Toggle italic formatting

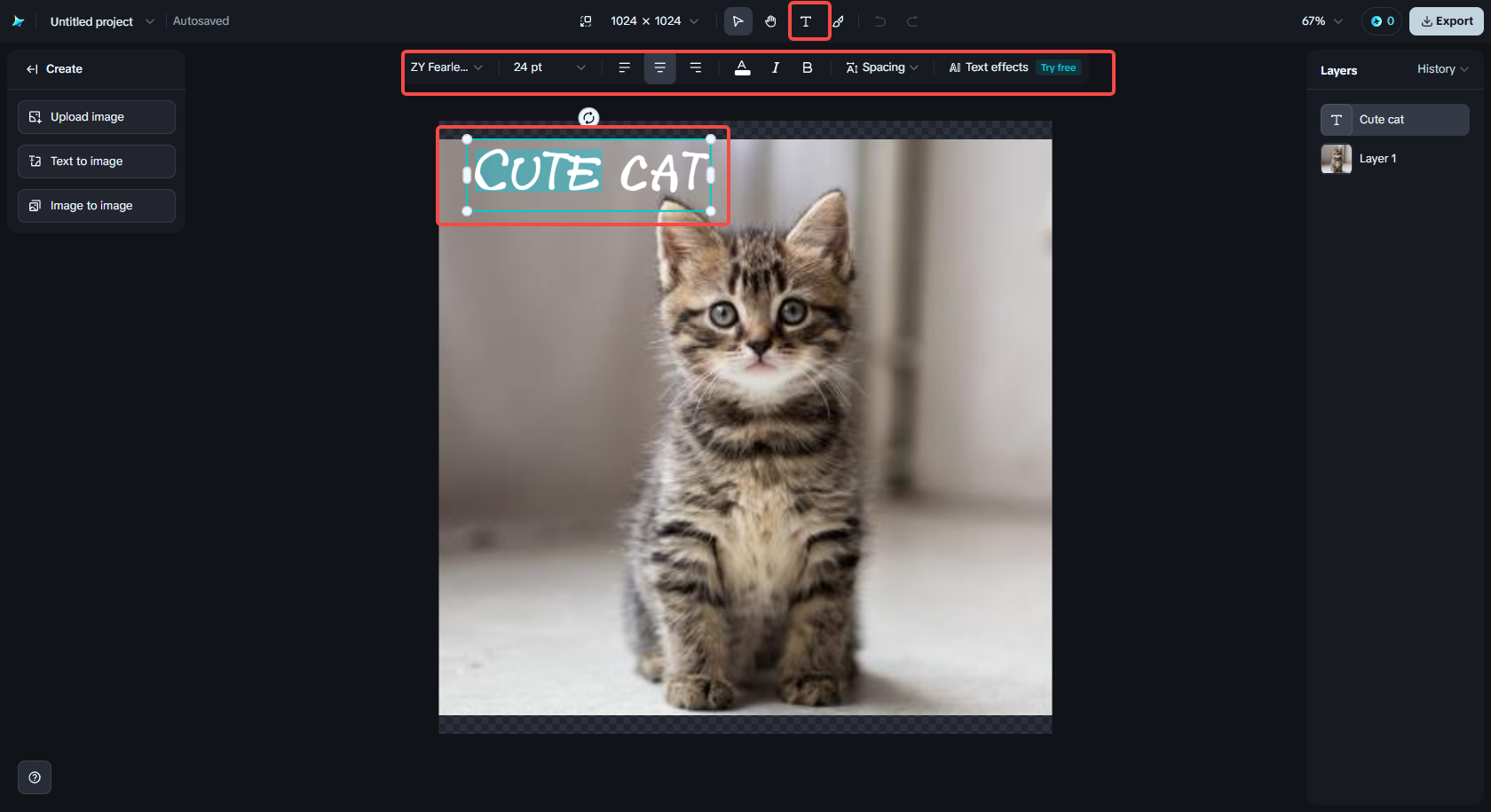click(776, 67)
